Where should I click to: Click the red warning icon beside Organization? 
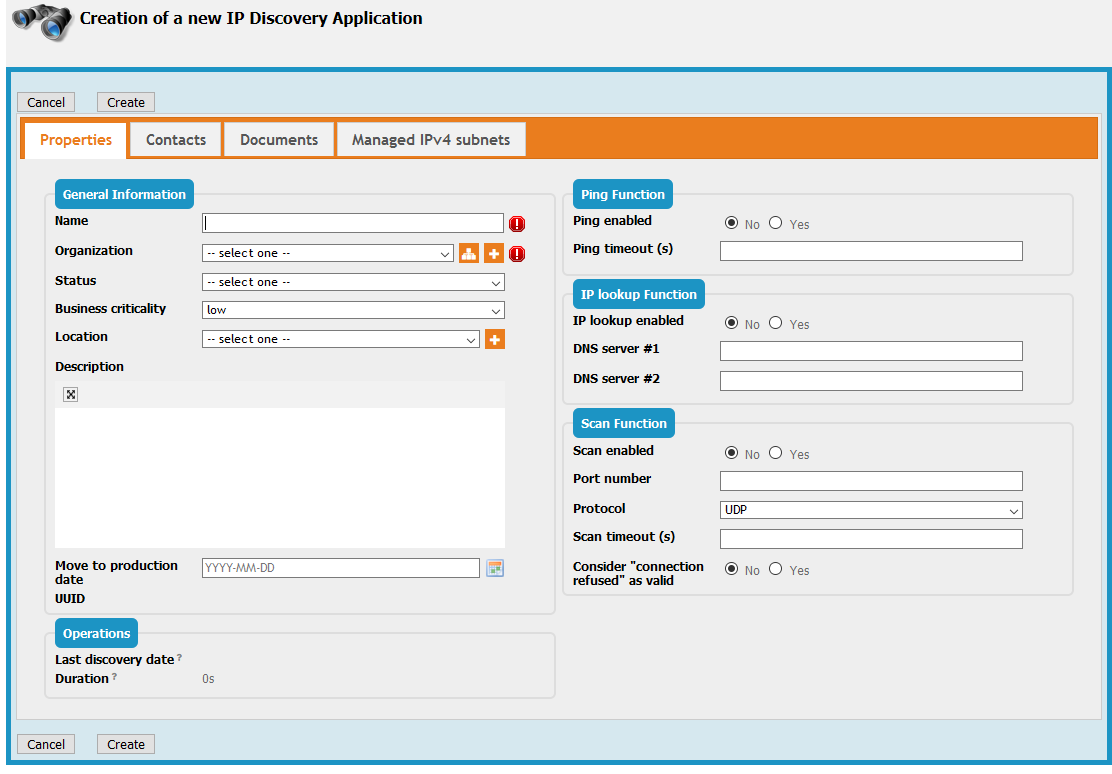pos(517,254)
